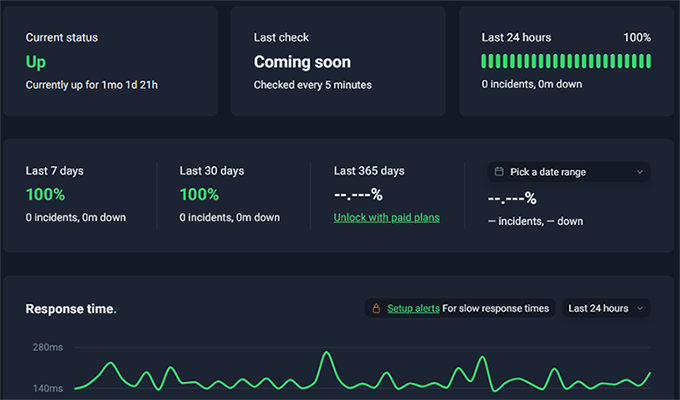The height and width of the screenshot is (400, 680).
Task: Follow the Unlock with paid plans link
Action: (x=387, y=218)
